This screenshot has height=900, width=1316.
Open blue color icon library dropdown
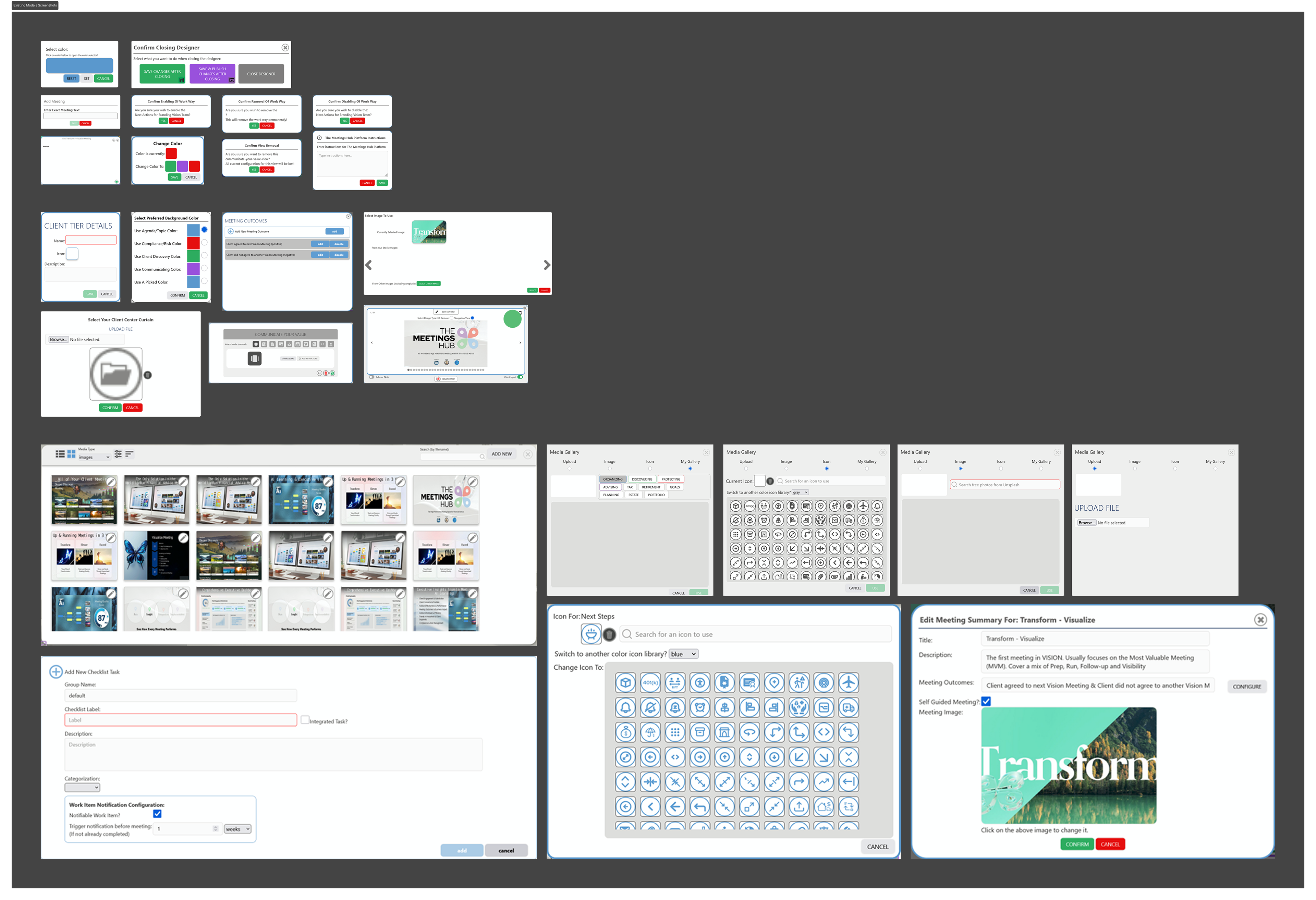(683, 654)
